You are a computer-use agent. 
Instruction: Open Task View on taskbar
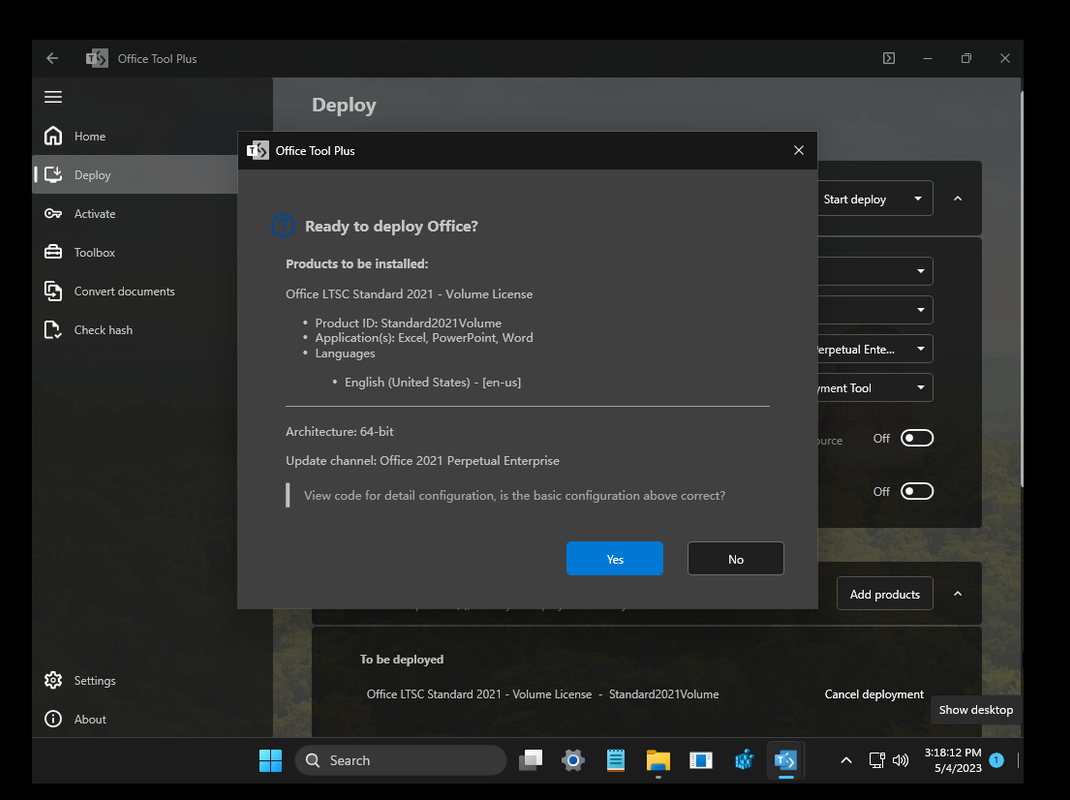[530, 760]
